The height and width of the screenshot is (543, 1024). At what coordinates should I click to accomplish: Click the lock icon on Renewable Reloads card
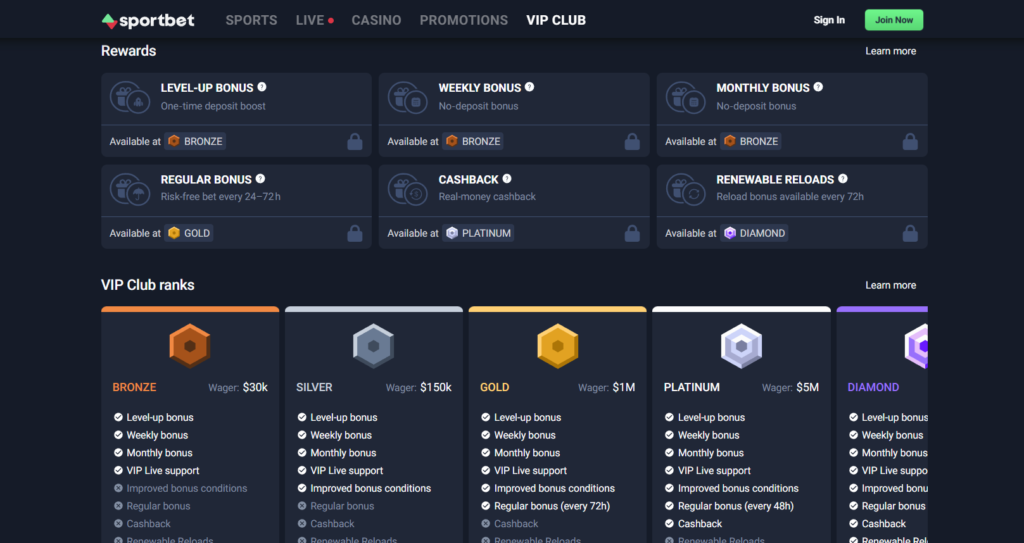910,233
